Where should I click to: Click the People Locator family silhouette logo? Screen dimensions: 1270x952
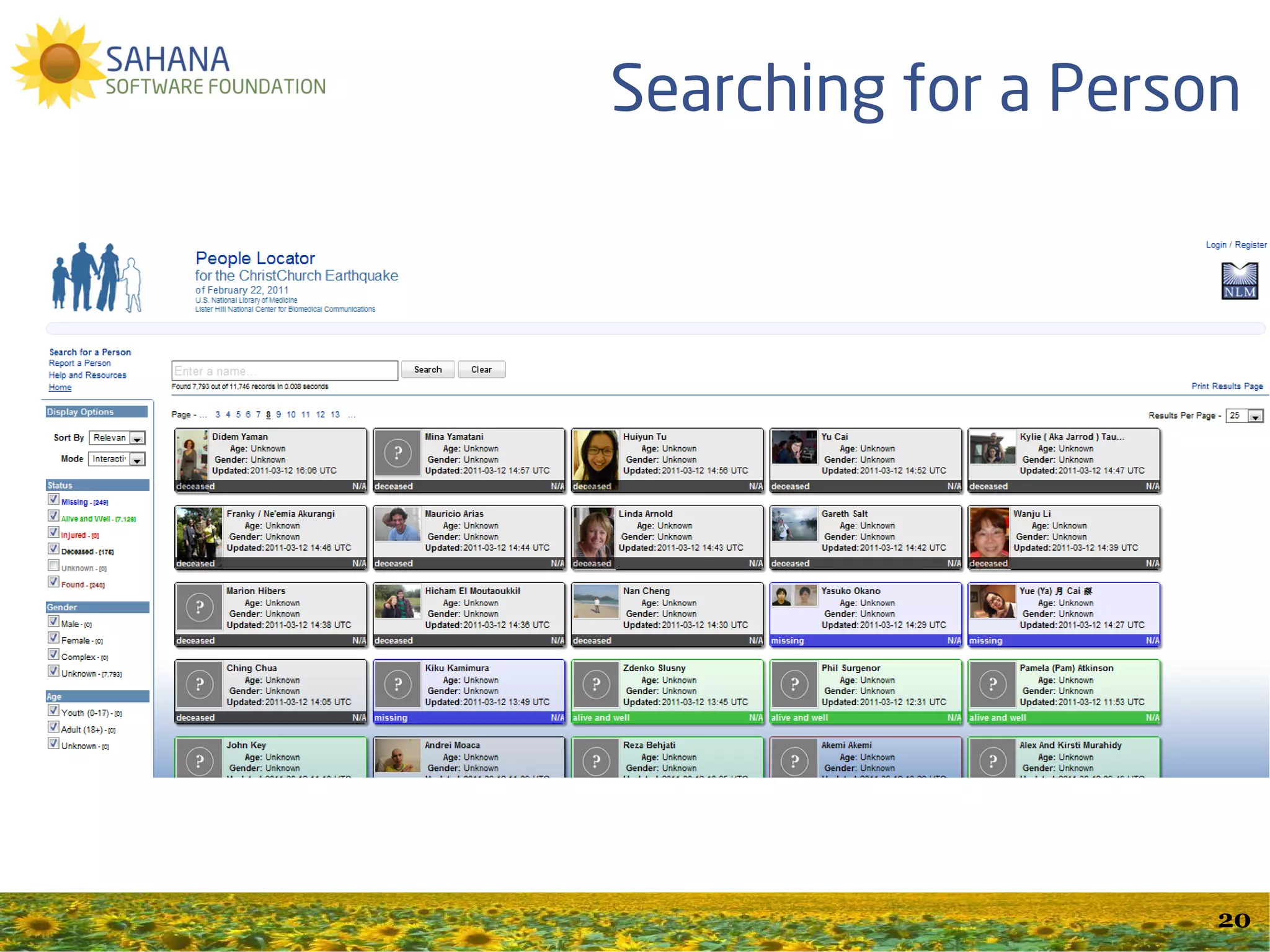(97, 277)
